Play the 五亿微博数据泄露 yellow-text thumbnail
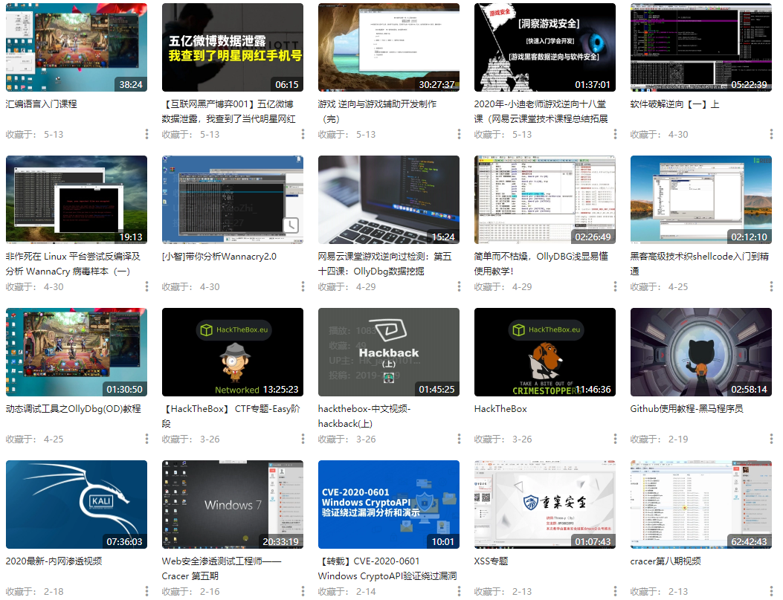The image size is (783, 600). click(233, 47)
